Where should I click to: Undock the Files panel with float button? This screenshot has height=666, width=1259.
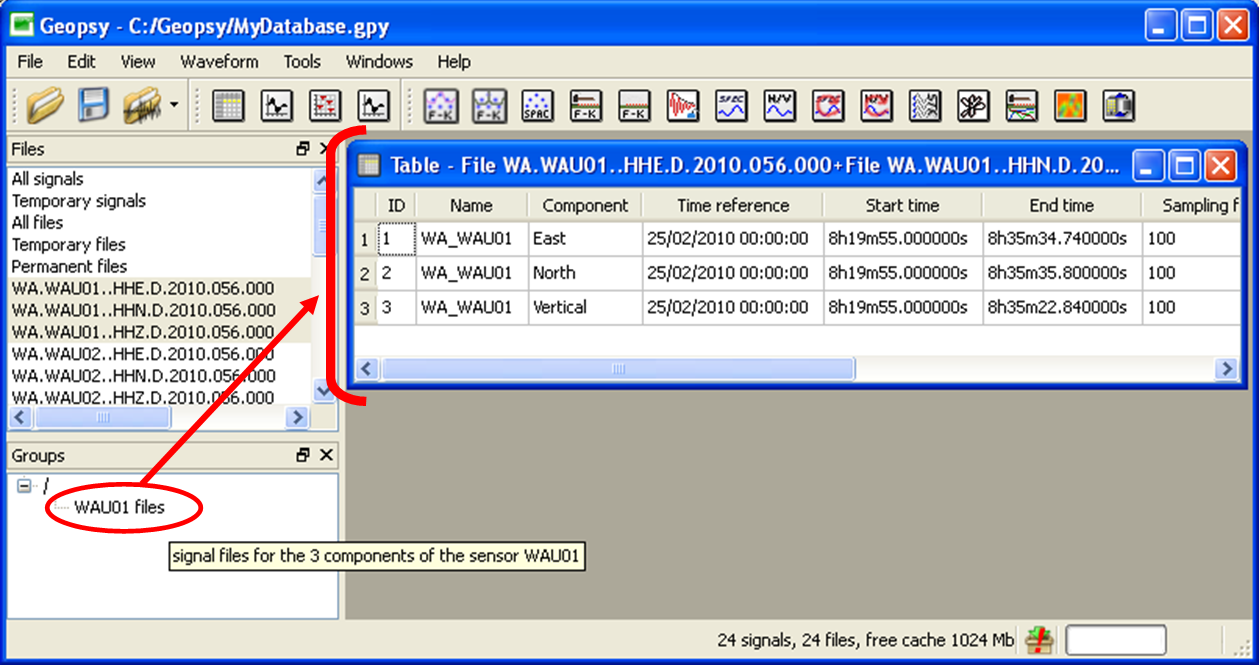pyautogui.click(x=303, y=149)
